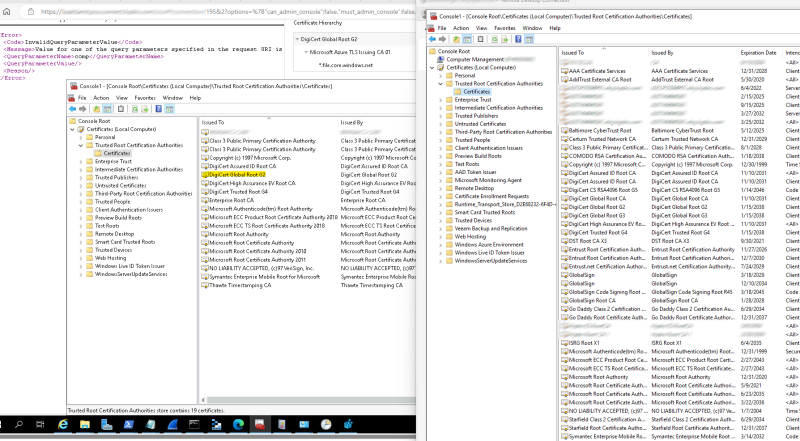Sort by Expiration Date column in right Console1
This screenshot has height=441, width=800.
point(759,53)
